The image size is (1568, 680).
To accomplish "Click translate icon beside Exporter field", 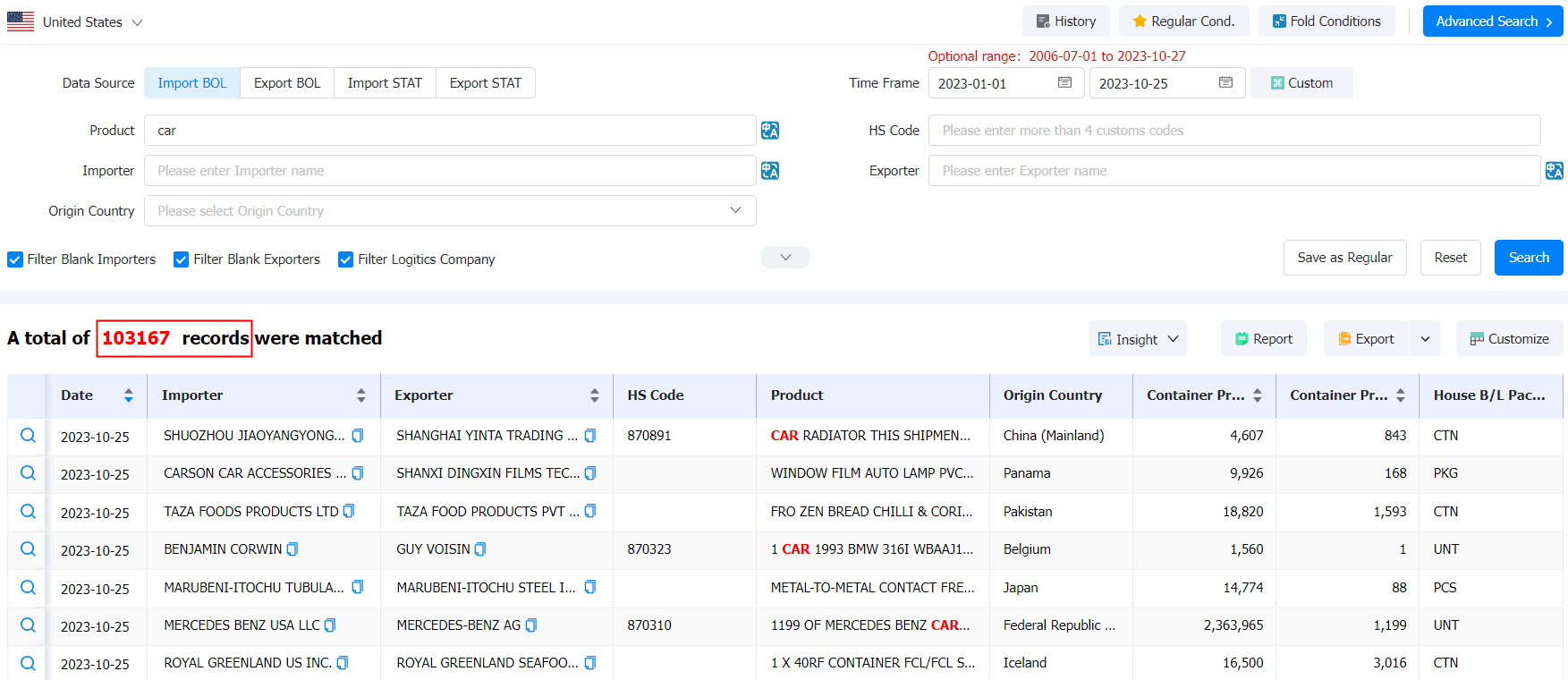I will click(1554, 171).
